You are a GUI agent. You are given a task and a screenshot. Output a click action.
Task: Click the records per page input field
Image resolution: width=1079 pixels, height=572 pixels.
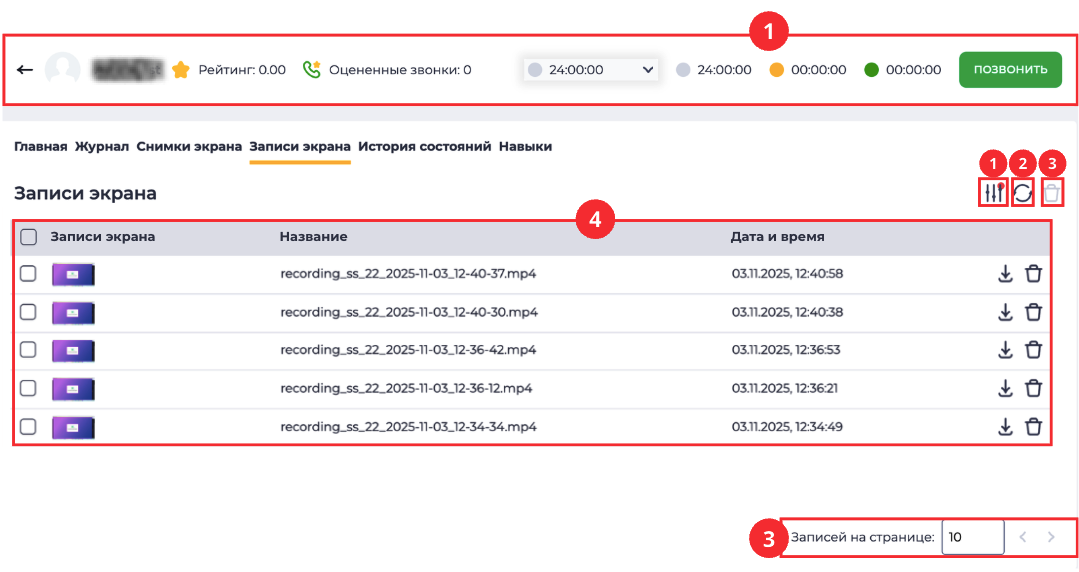point(972,537)
